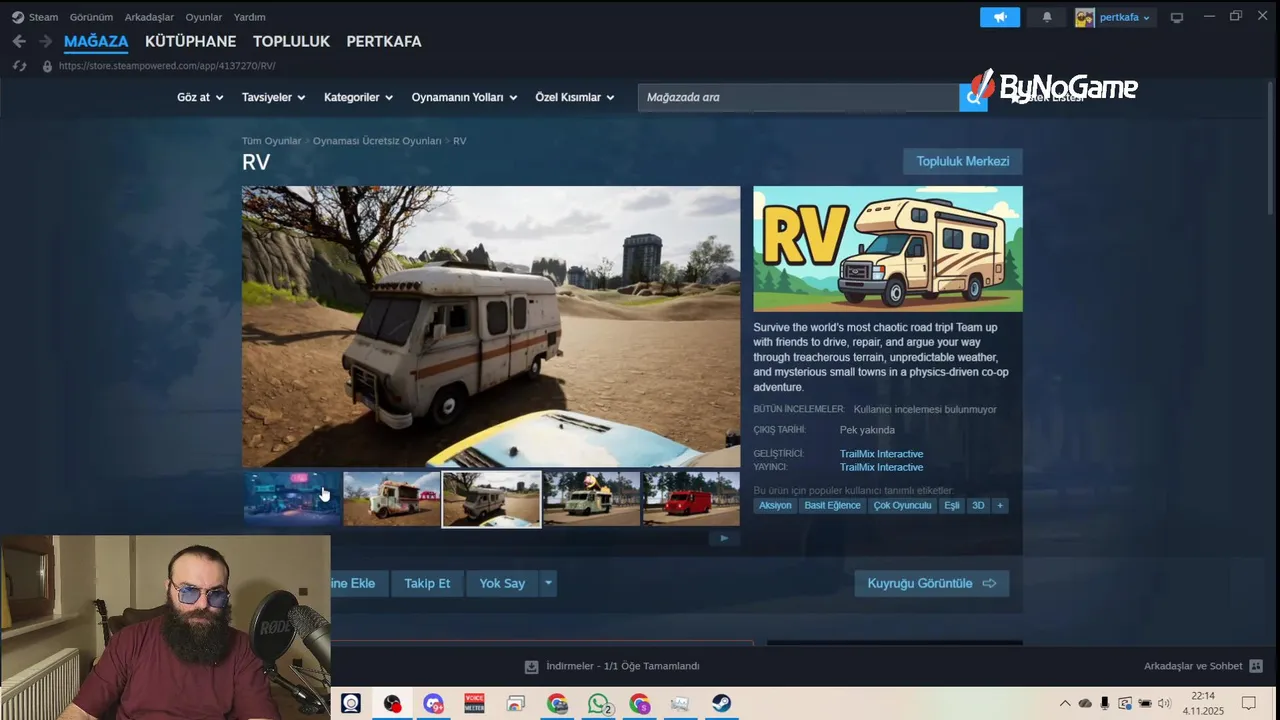Click Kuyruğu Görüntüle button

tap(931, 583)
